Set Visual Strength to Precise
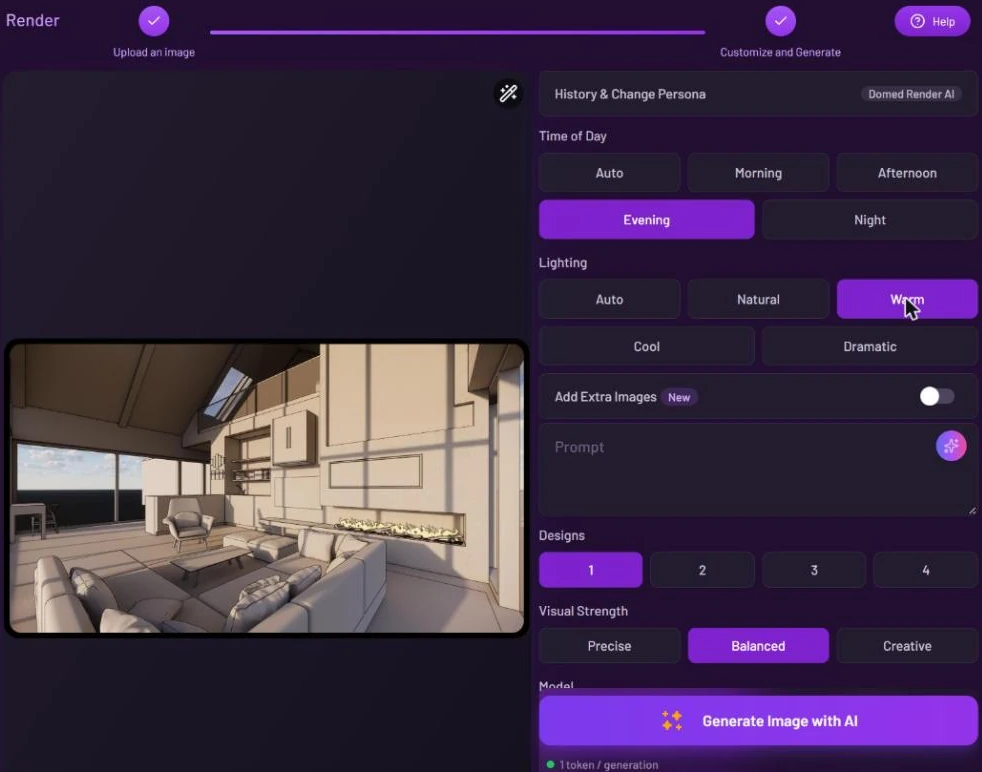The image size is (982, 772). coord(609,646)
